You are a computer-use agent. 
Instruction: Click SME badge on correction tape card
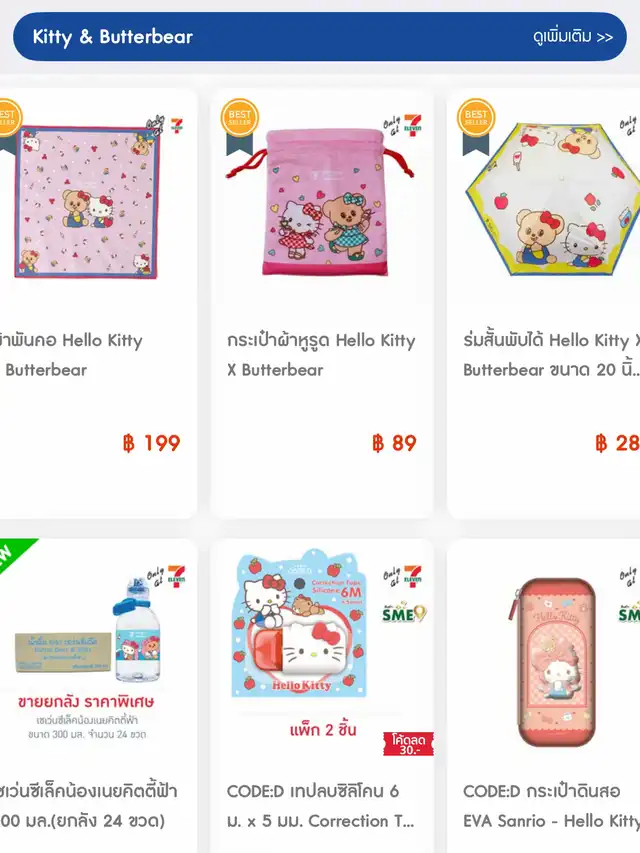[404, 613]
